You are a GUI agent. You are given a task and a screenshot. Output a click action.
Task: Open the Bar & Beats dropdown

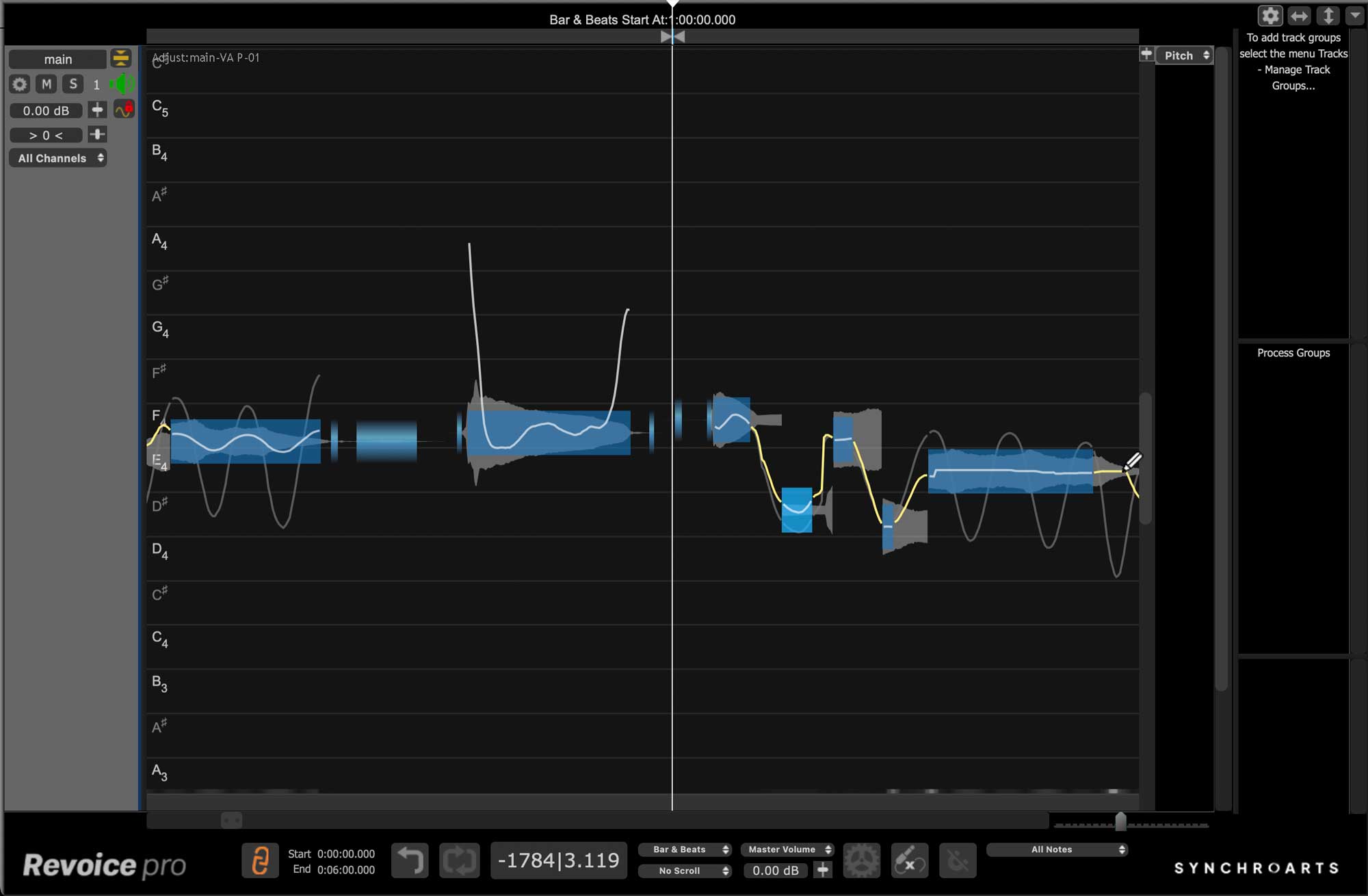click(x=685, y=849)
